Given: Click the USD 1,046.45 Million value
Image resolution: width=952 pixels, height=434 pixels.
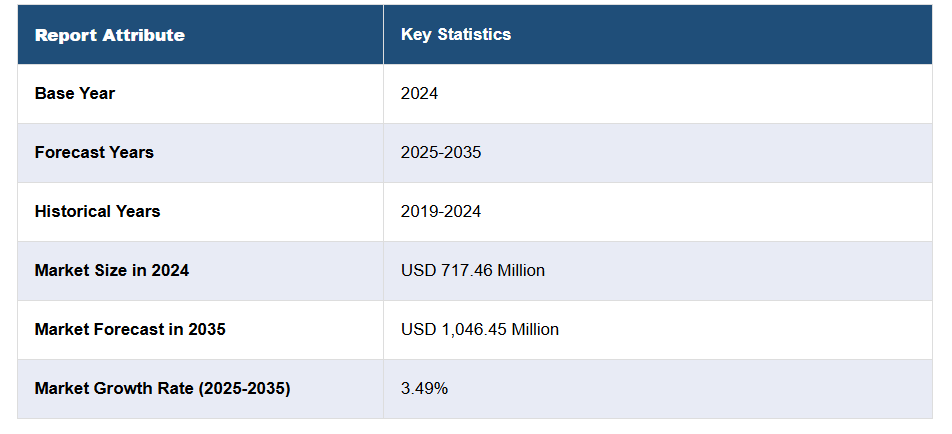Looking at the screenshot, I should click(x=480, y=329).
